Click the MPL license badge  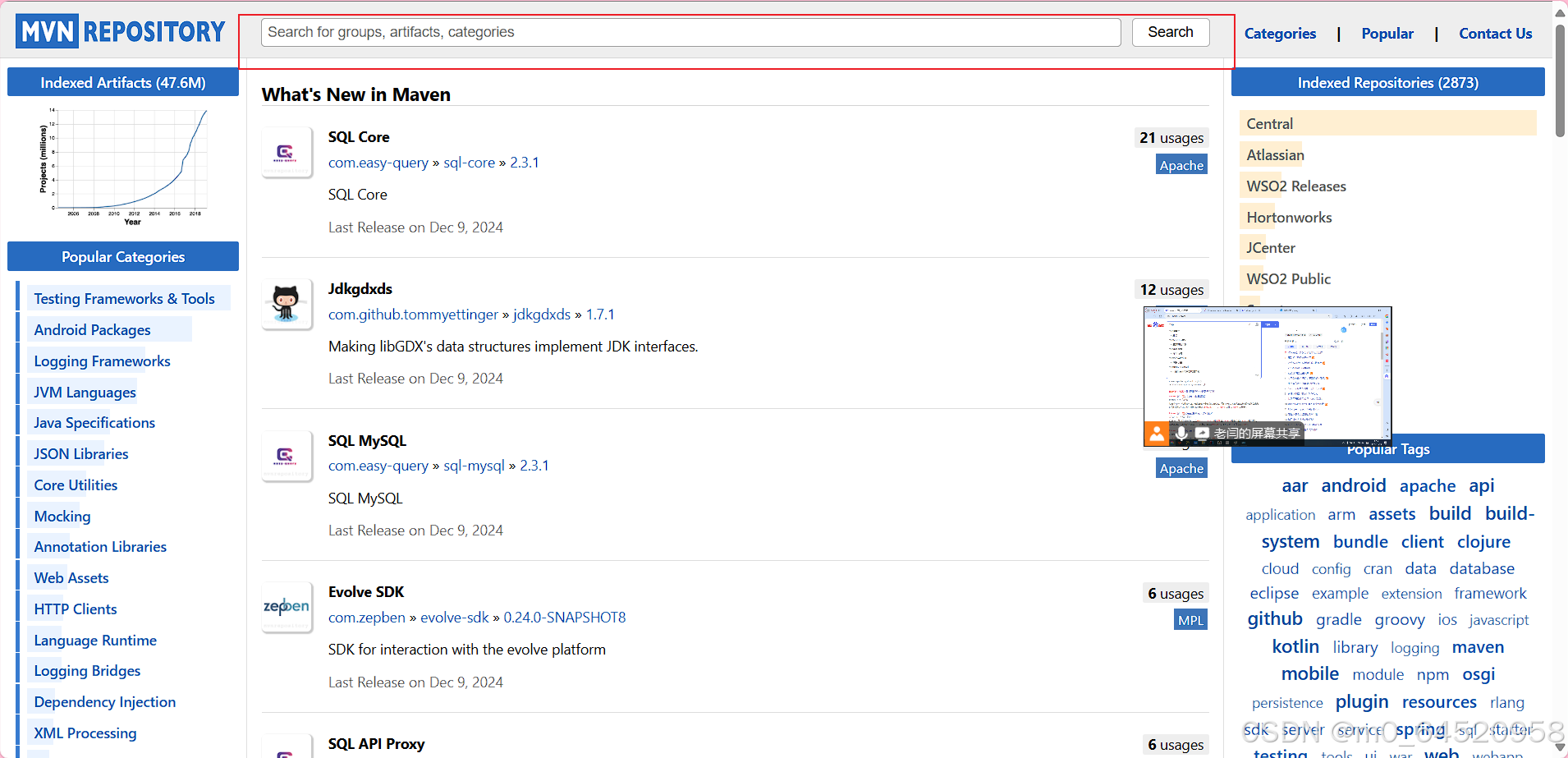(1190, 620)
